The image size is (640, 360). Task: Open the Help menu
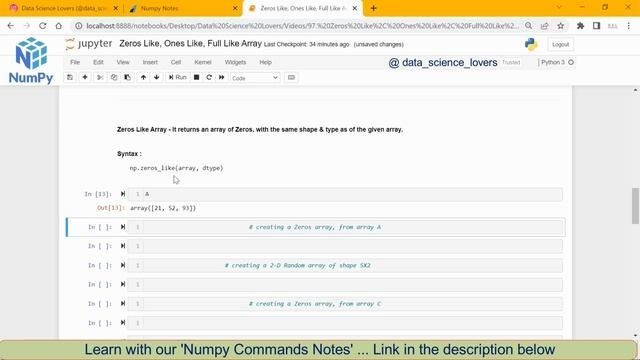pyautogui.click(x=266, y=62)
